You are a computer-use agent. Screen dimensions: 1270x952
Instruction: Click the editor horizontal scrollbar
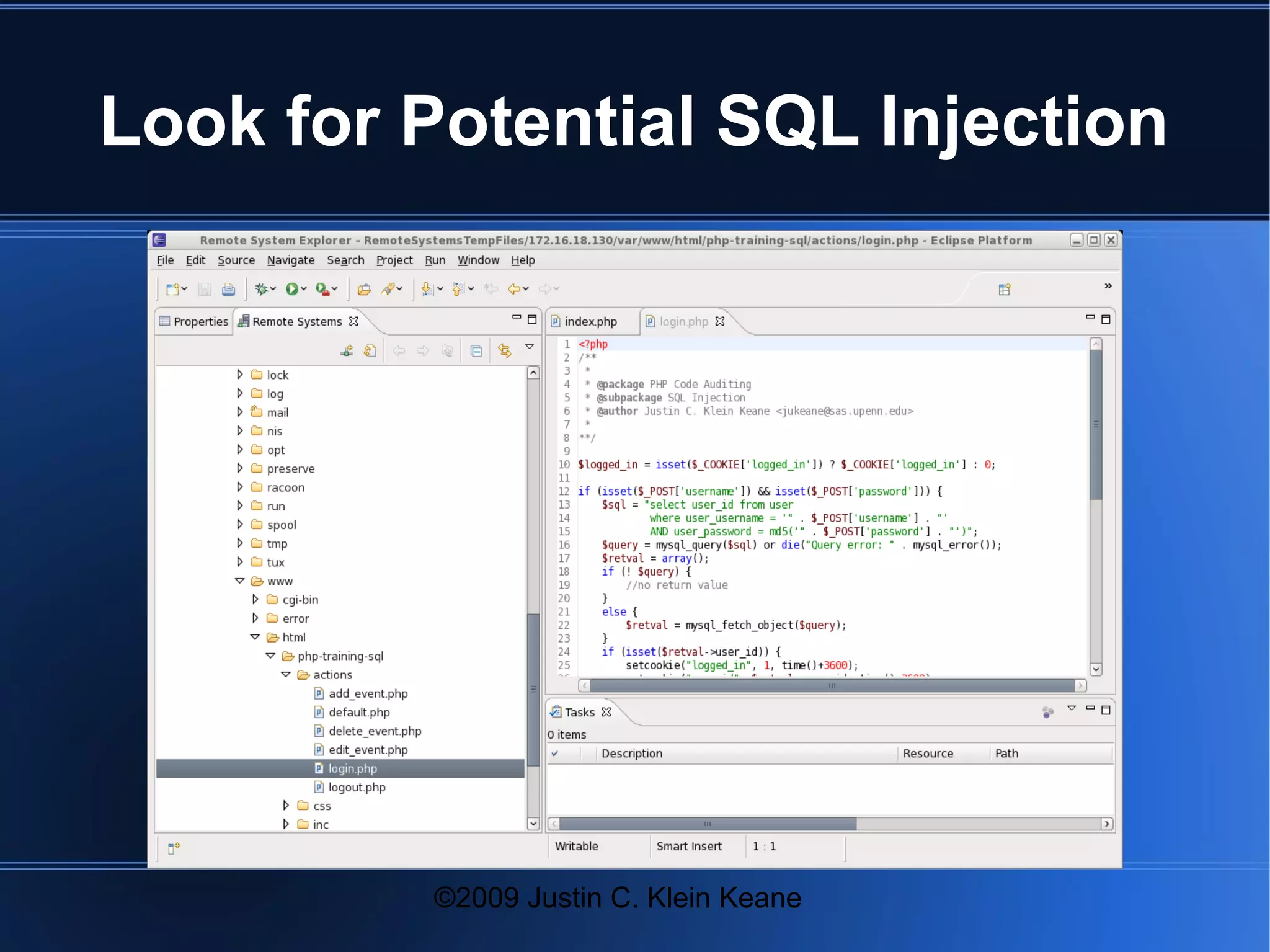coord(832,685)
